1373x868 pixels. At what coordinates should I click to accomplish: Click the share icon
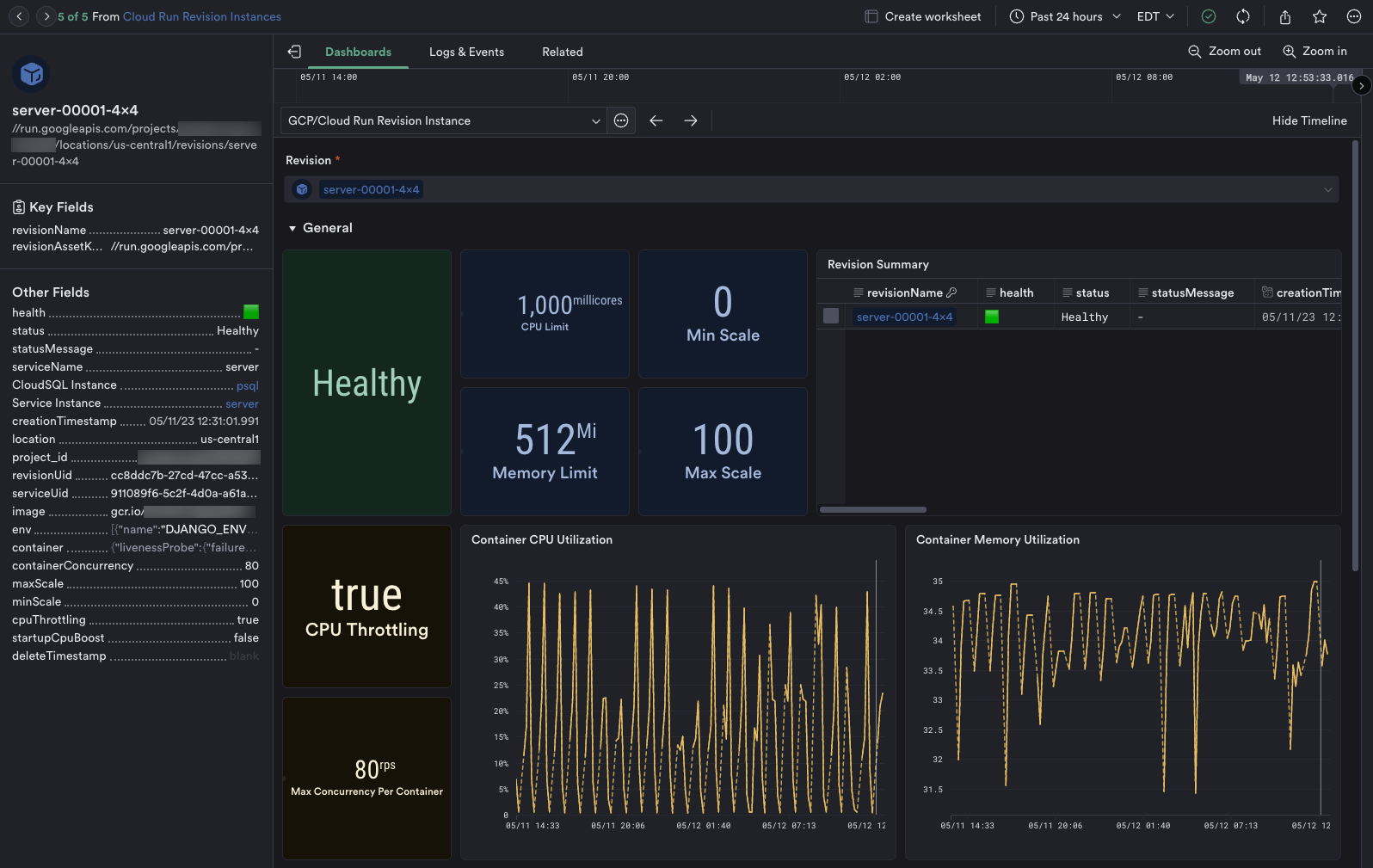click(1285, 16)
